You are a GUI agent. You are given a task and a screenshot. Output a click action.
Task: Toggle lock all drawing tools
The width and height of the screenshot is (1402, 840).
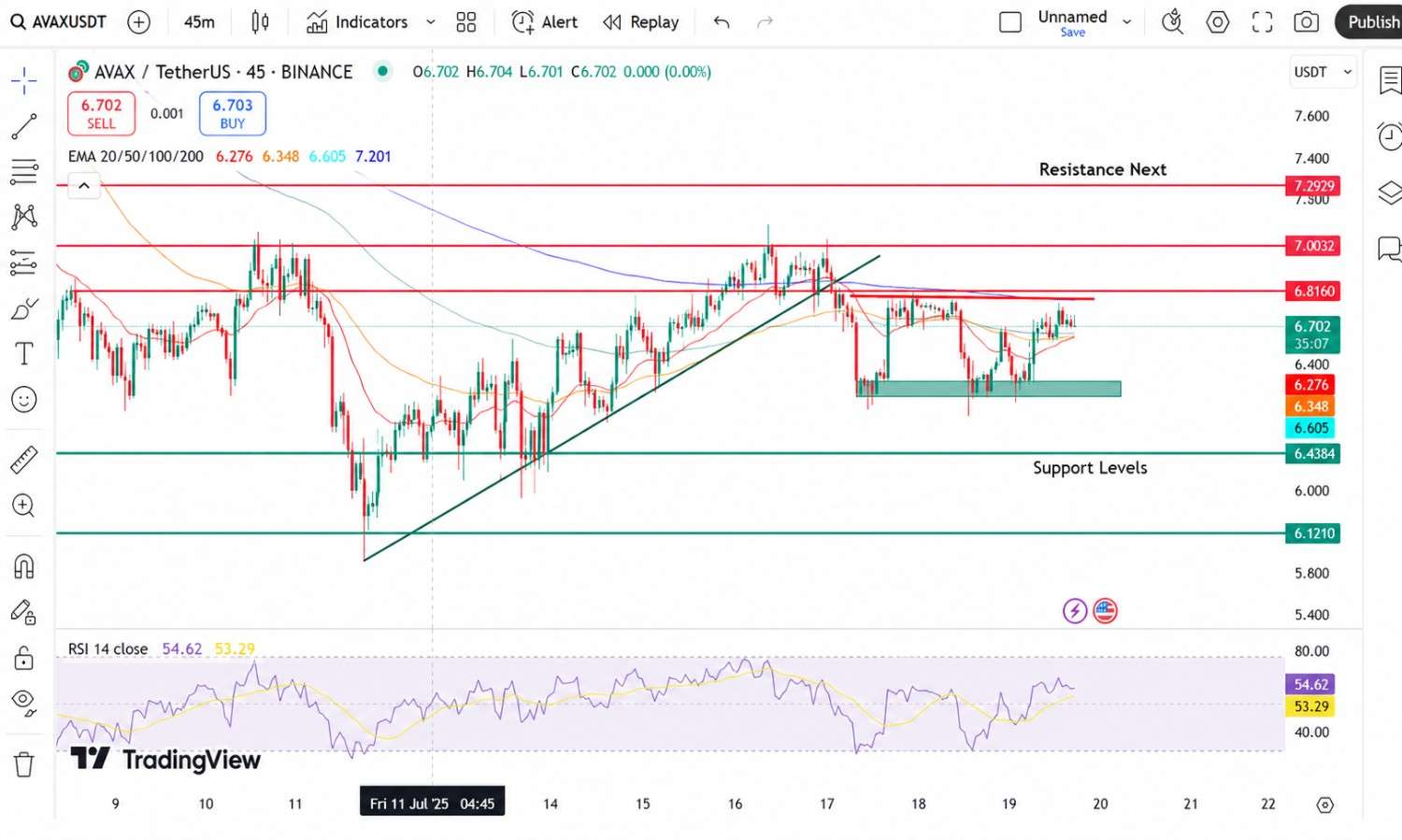coord(24,658)
